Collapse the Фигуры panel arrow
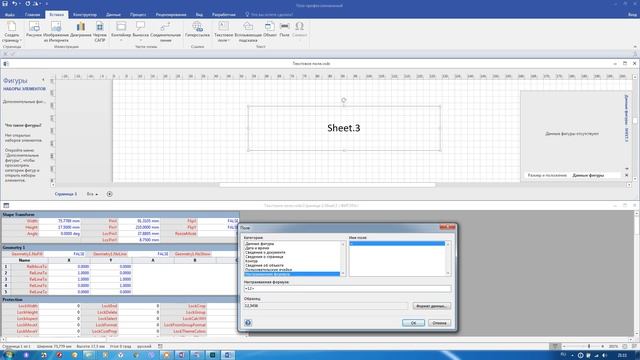 click(43, 80)
